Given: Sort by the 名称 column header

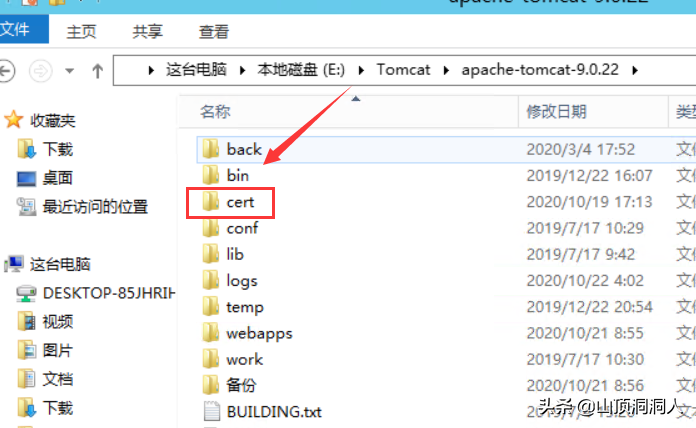Looking at the screenshot, I should [215, 111].
